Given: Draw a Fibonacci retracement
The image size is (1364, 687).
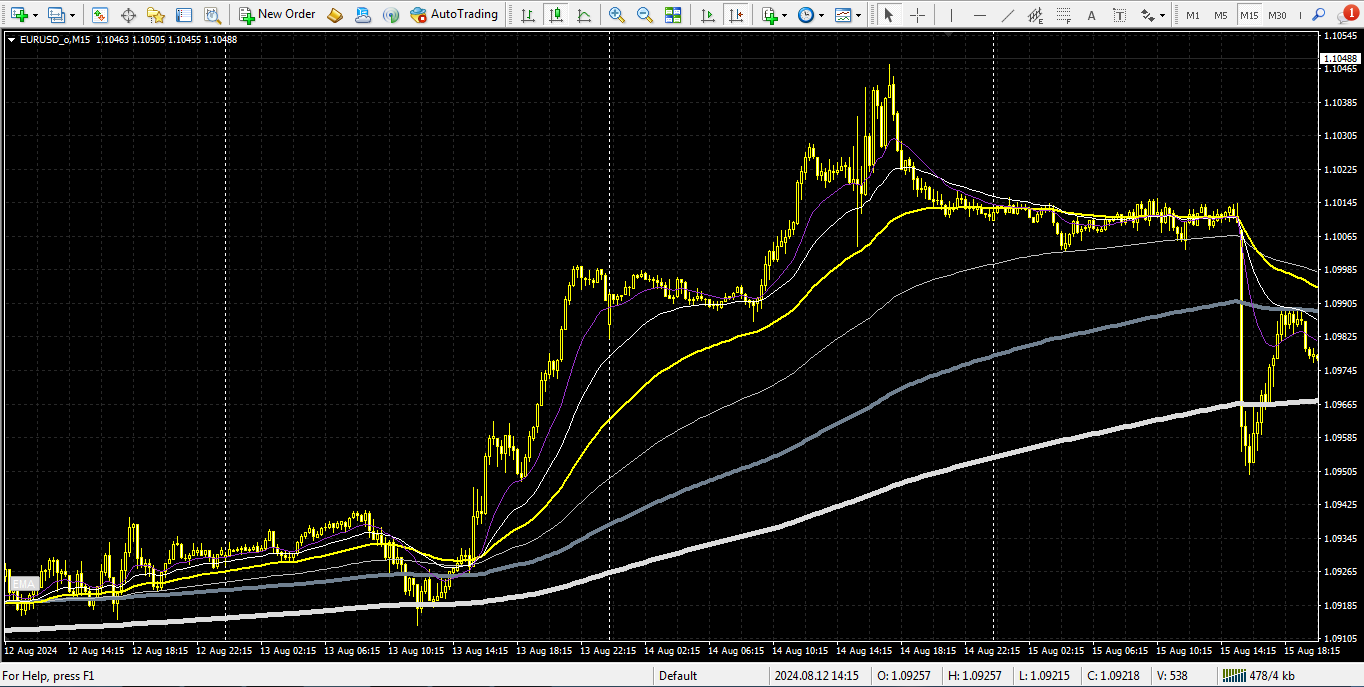Looking at the screenshot, I should [x=1063, y=15].
